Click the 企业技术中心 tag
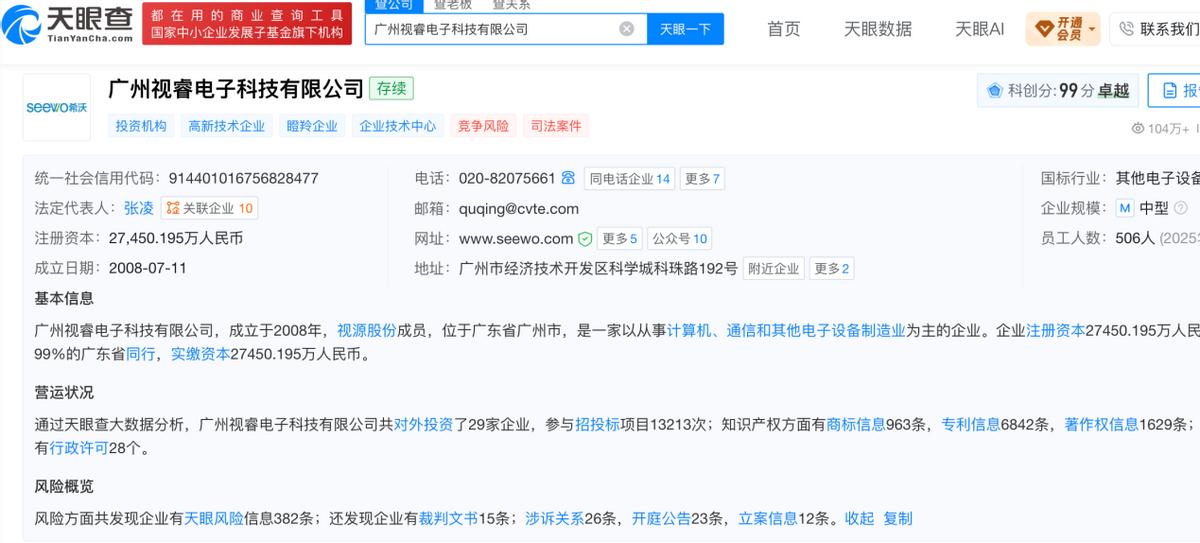The image size is (1200, 543). 398,126
